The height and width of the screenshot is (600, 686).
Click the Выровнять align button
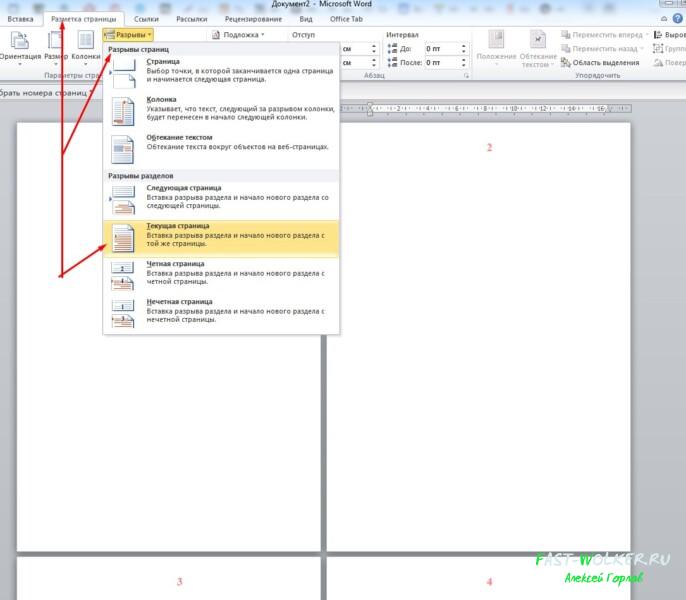[669, 35]
